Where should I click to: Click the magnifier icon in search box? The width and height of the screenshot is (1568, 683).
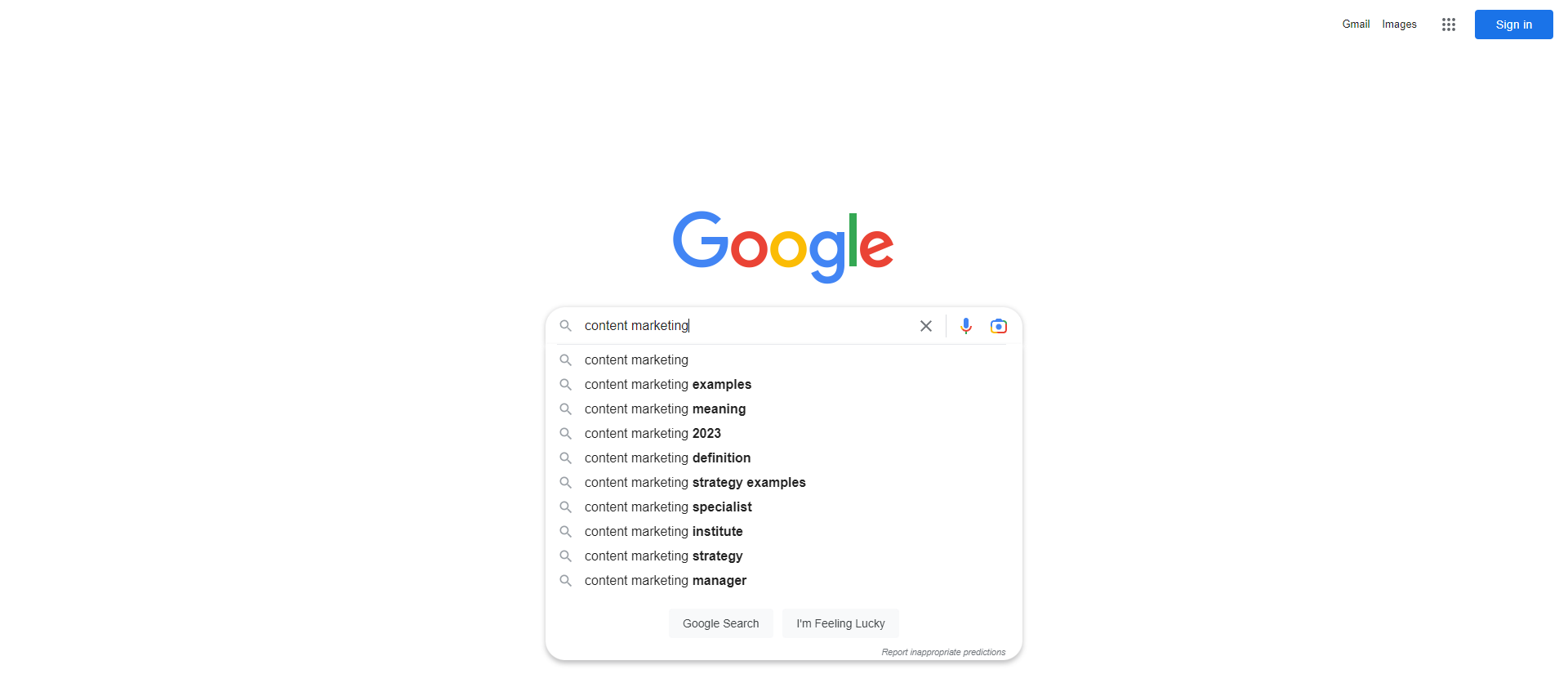tap(565, 326)
